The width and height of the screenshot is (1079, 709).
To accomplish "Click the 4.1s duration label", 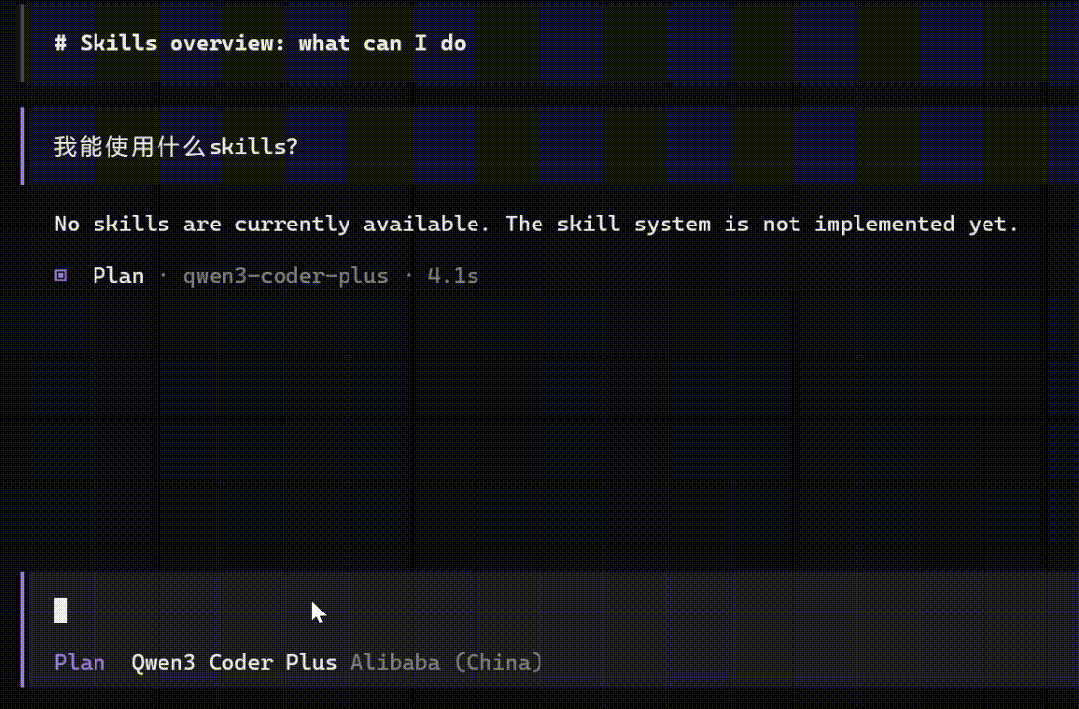I will click(x=451, y=275).
